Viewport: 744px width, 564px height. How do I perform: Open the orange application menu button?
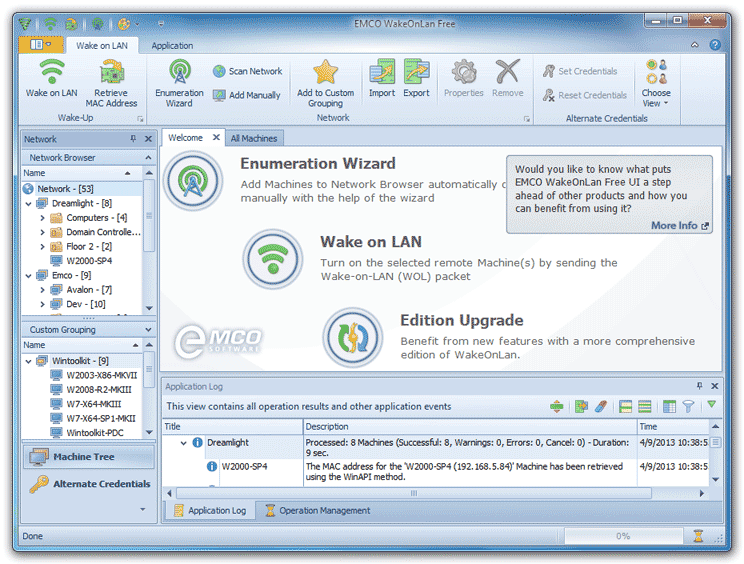[x=41, y=45]
